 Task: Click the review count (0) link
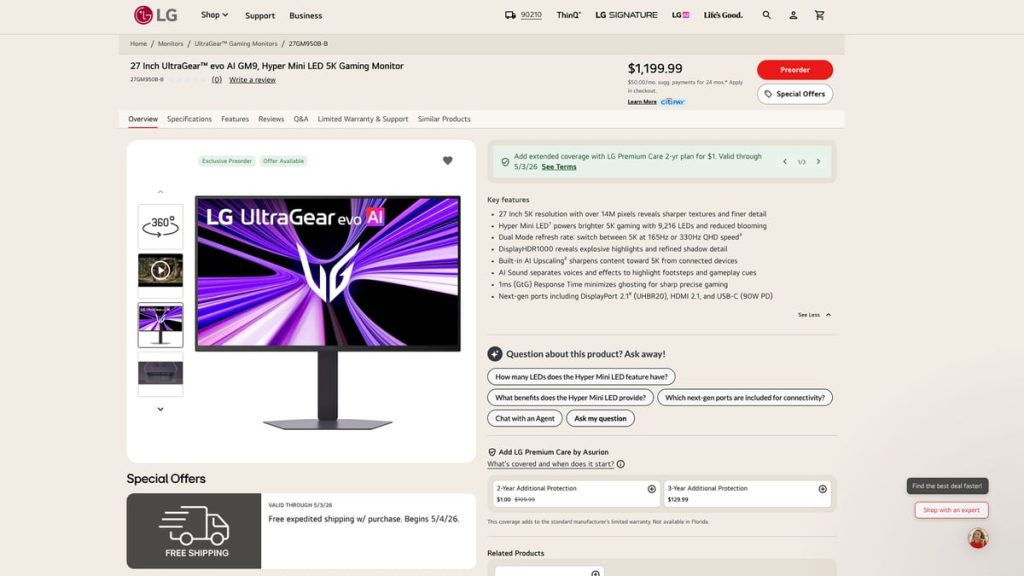217,80
